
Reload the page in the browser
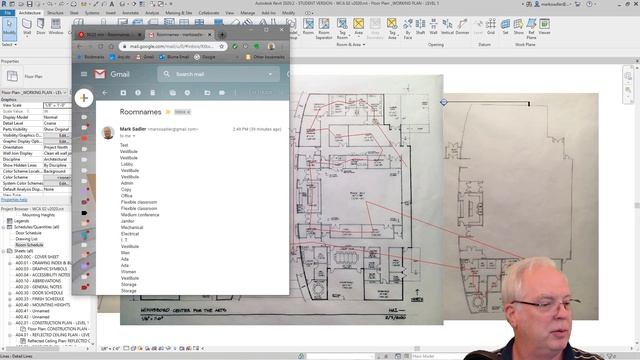101,46
